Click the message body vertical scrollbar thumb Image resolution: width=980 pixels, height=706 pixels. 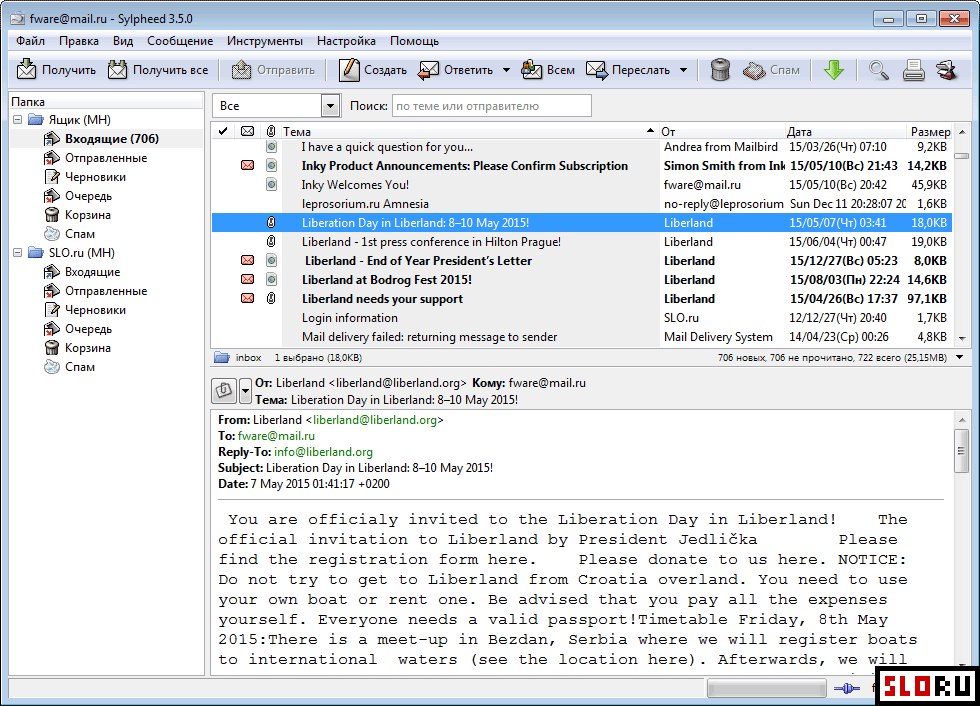961,451
